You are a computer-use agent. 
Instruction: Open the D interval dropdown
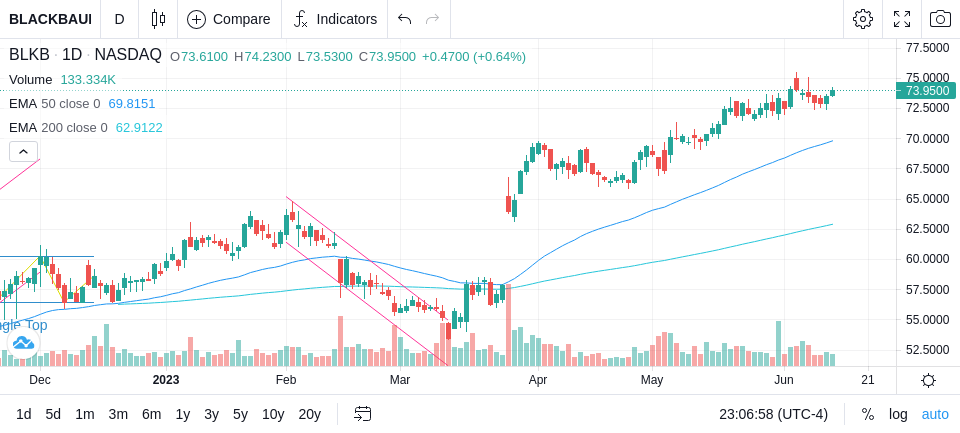119,19
